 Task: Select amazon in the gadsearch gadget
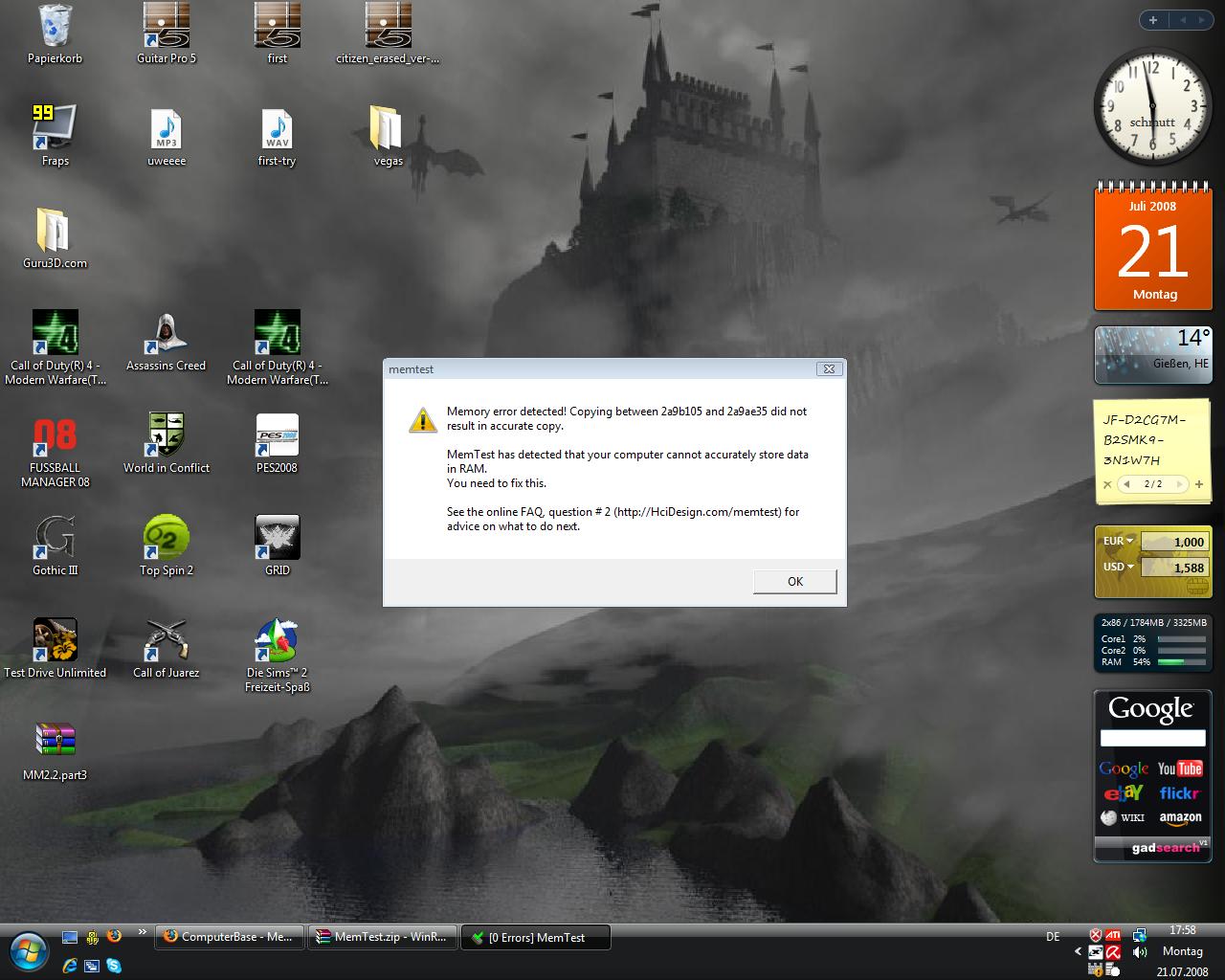tap(1180, 817)
